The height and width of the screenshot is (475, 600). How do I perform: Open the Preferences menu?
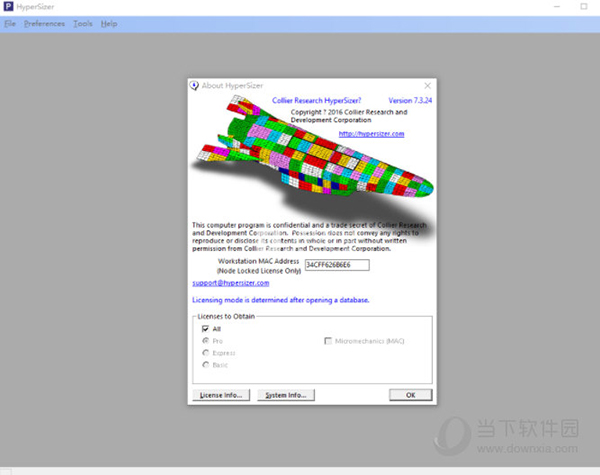point(44,24)
